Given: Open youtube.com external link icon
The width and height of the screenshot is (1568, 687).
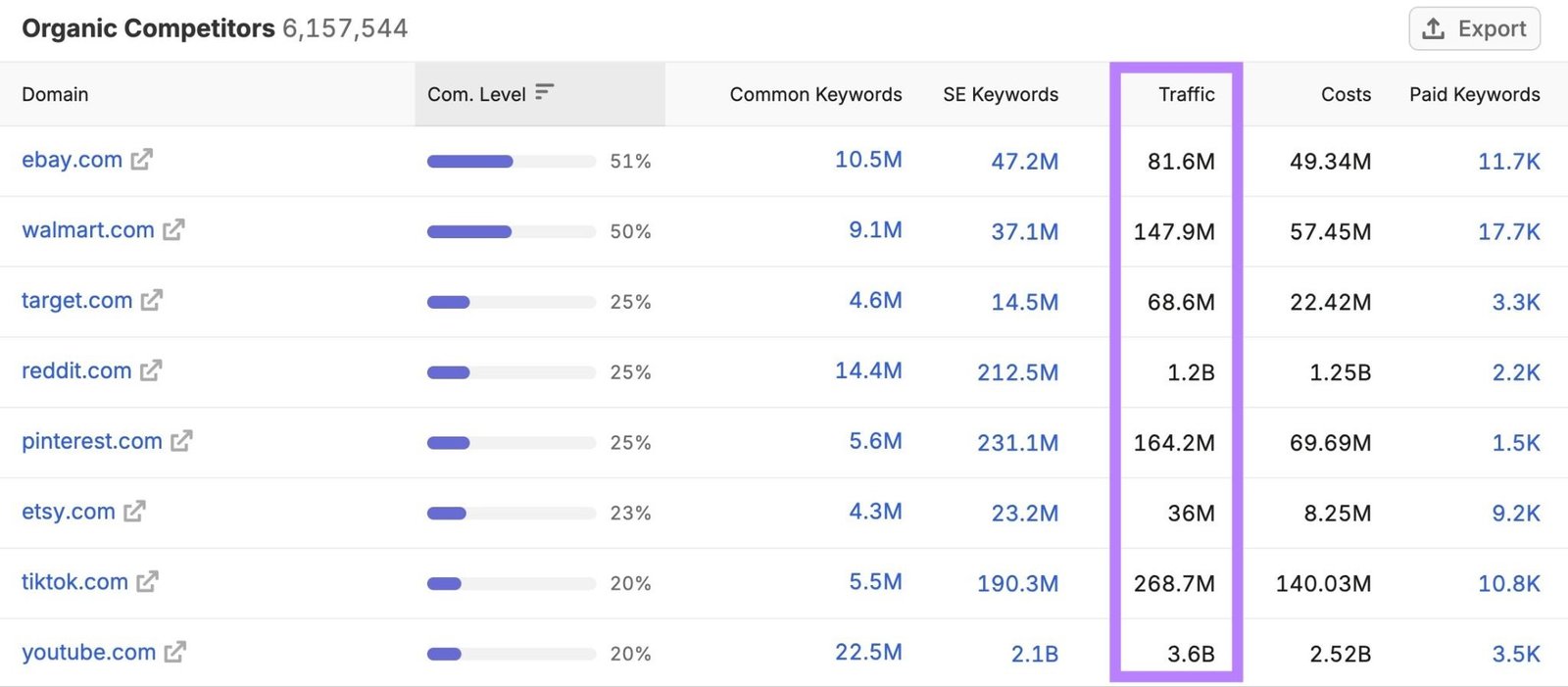Looking at the screenshot, I should coord(175,652).
